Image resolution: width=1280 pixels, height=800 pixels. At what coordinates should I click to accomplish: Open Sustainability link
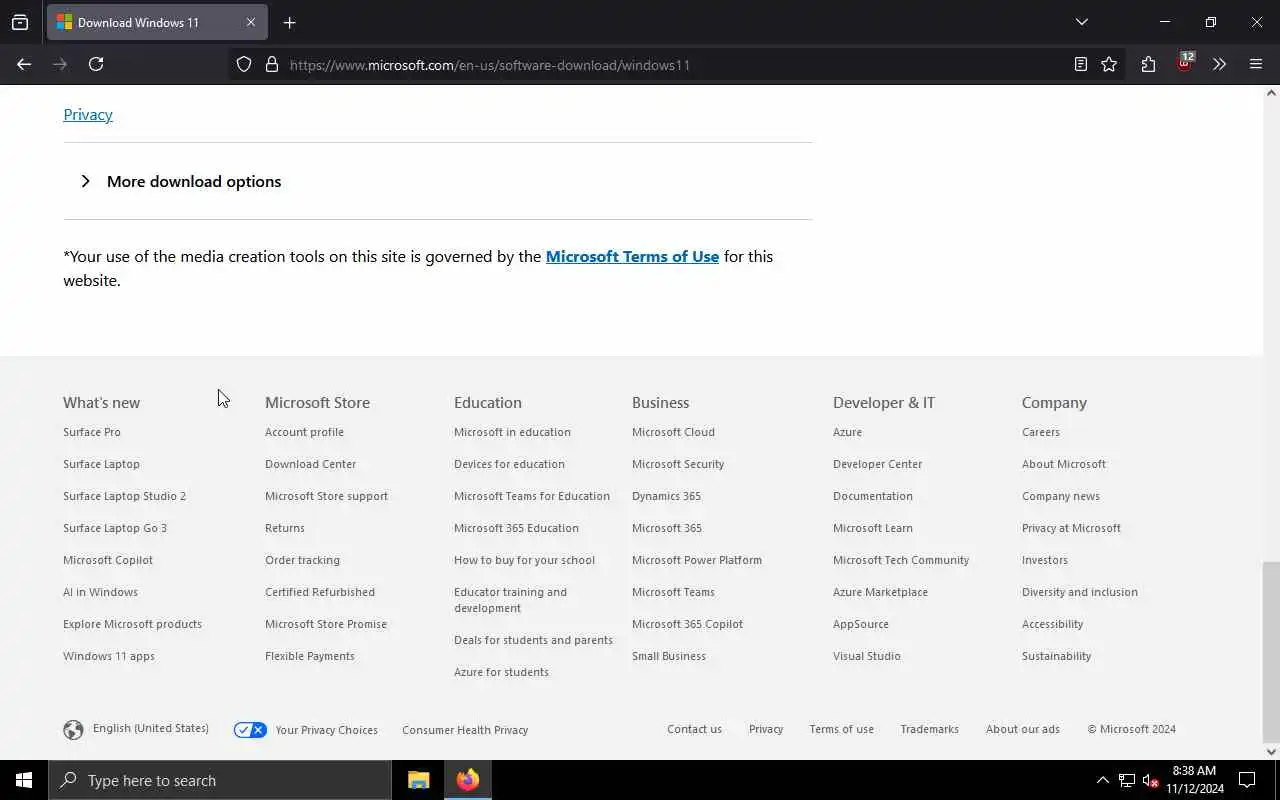1056,656
